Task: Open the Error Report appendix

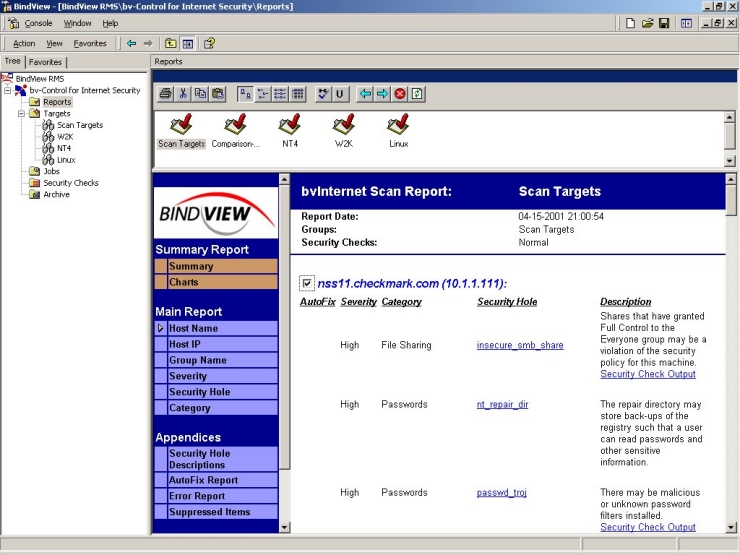Action: (216, 496)
